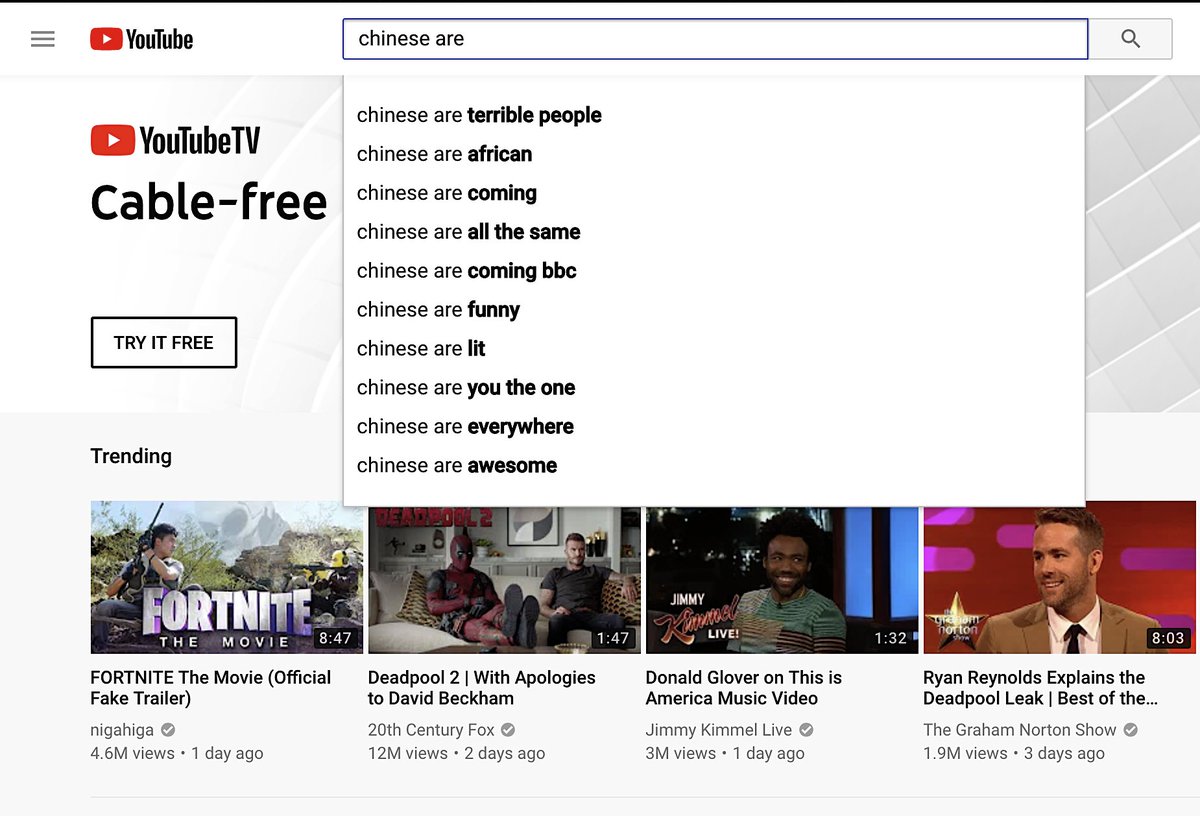Choose the "chinese are coming" suggestion
Viewport: 1200px width, 816px height.
(714, 193)
